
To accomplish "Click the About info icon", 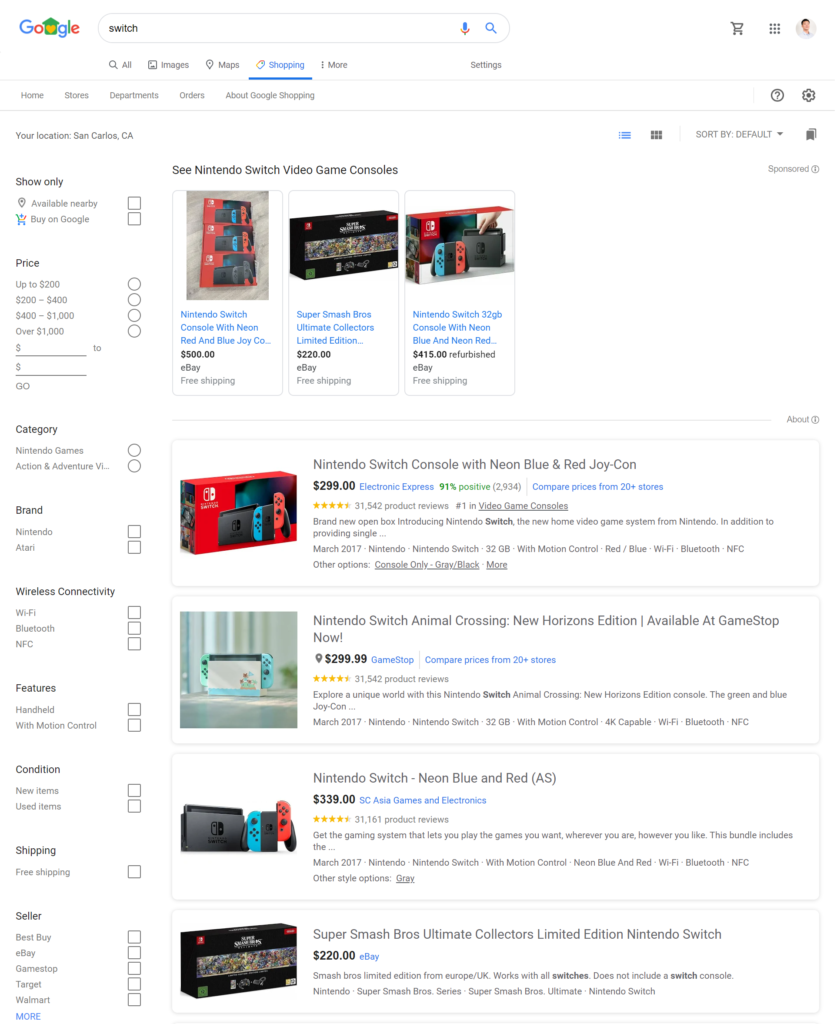I will (815, 420).
